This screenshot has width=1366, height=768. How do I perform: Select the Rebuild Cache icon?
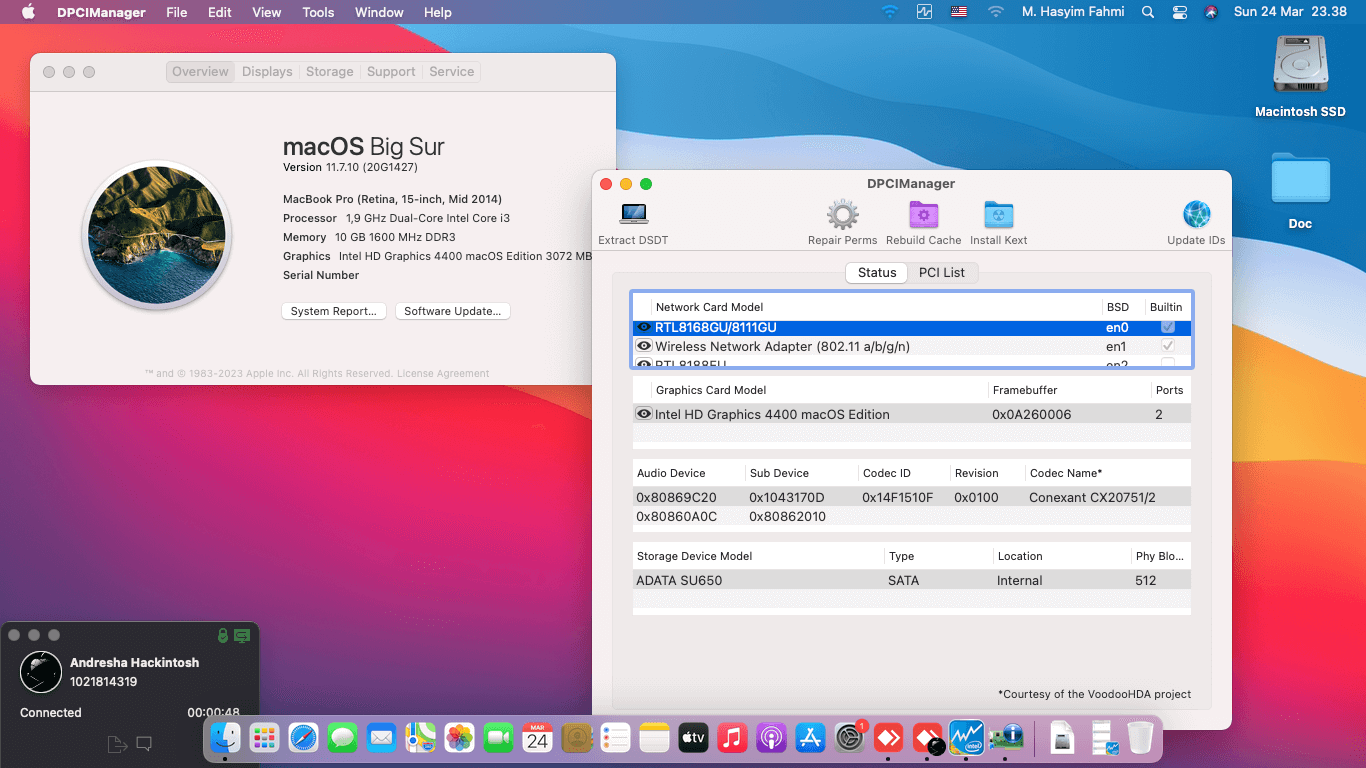[x=923, y=214]
